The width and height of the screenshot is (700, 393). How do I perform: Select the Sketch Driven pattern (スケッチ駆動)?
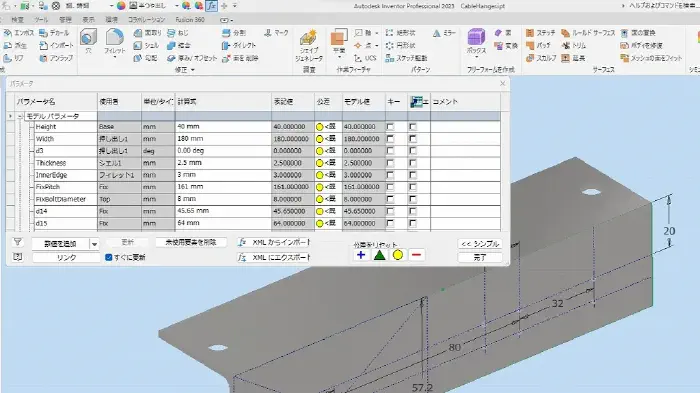tap(407, 58)
